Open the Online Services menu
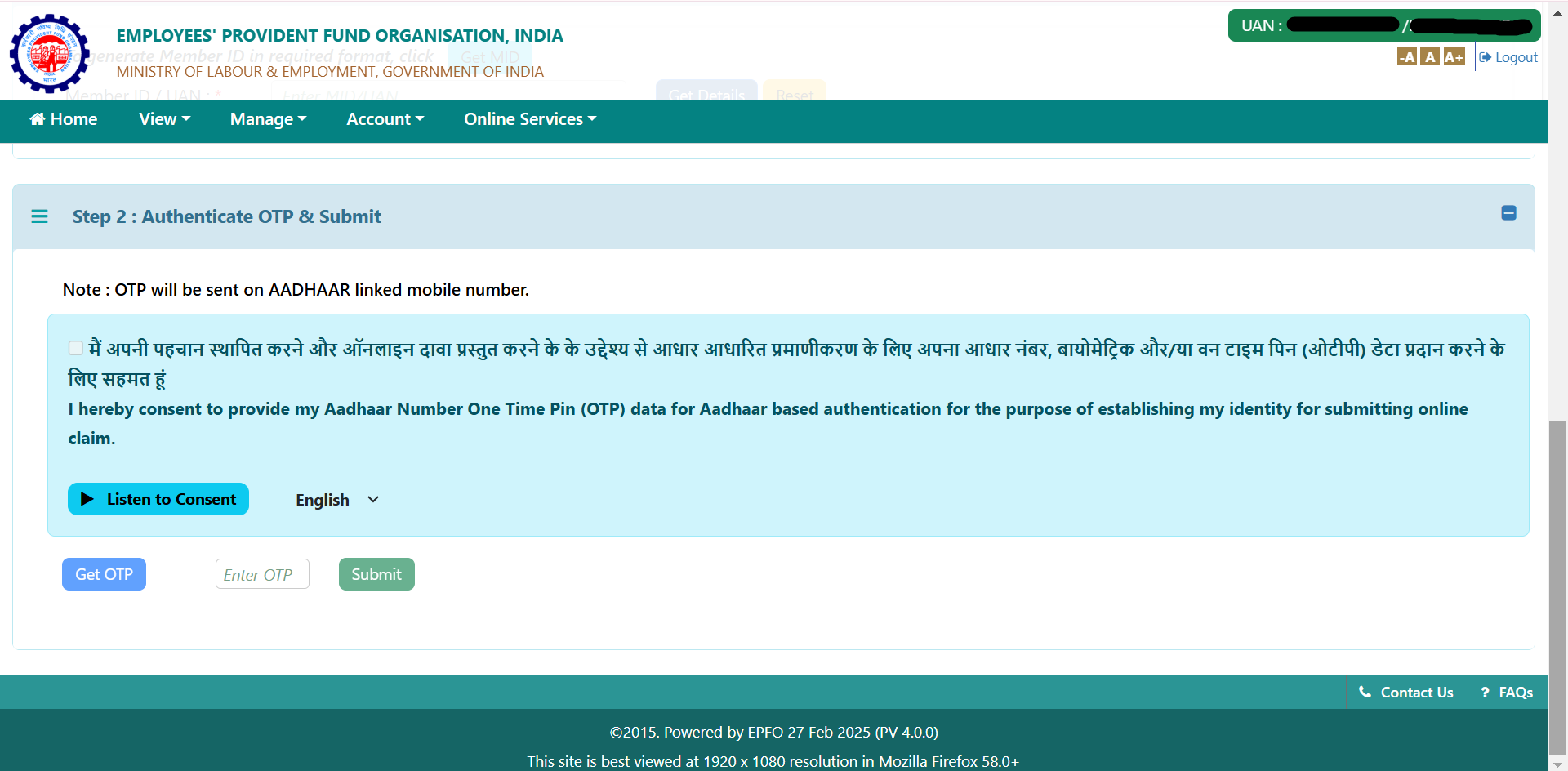Image resolution: width=1568 pixels, height=771 pixels. (529, 119)
